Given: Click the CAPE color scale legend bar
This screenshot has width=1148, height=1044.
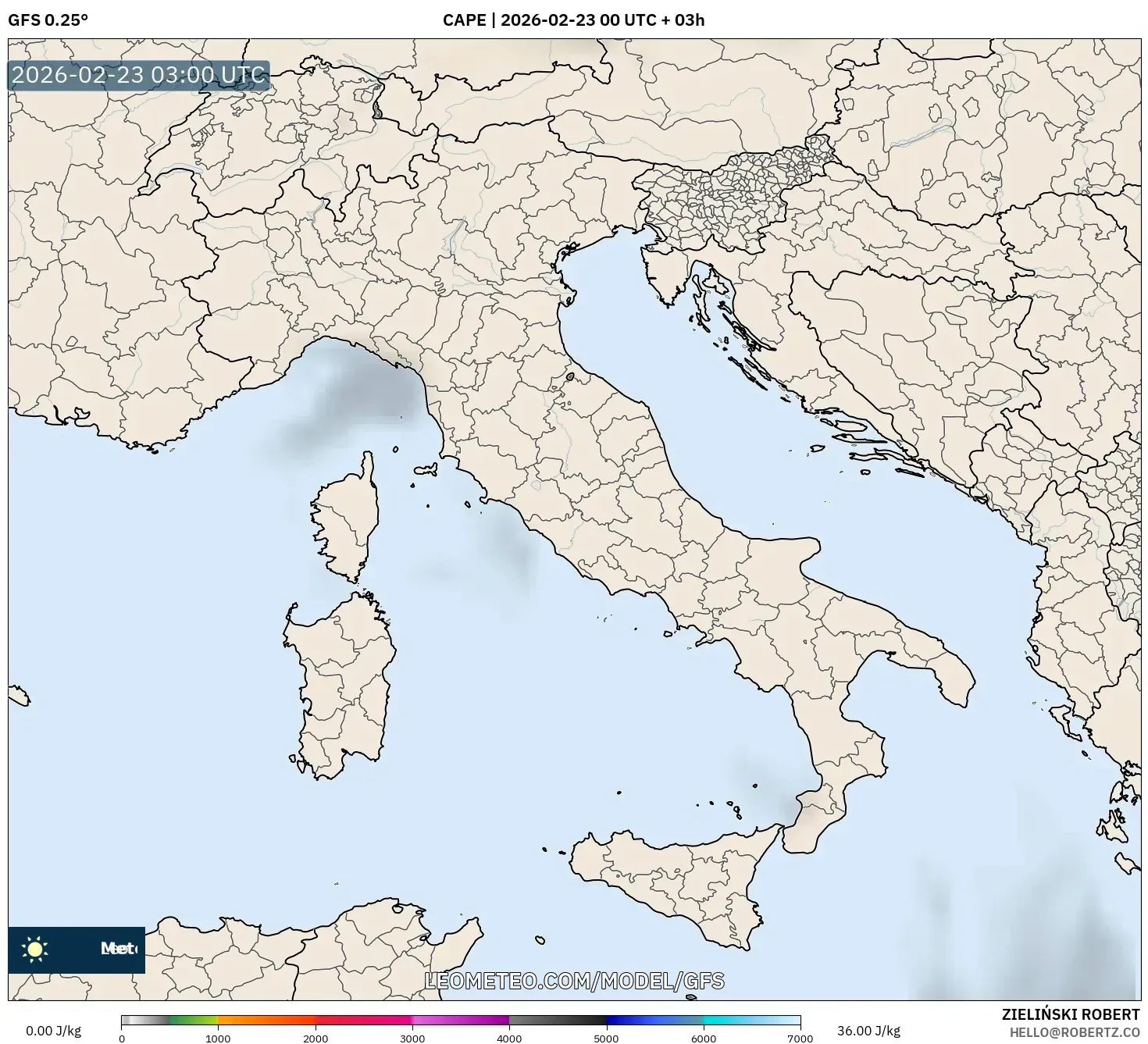Looking at the screenshot, I should pos(461,1021).
